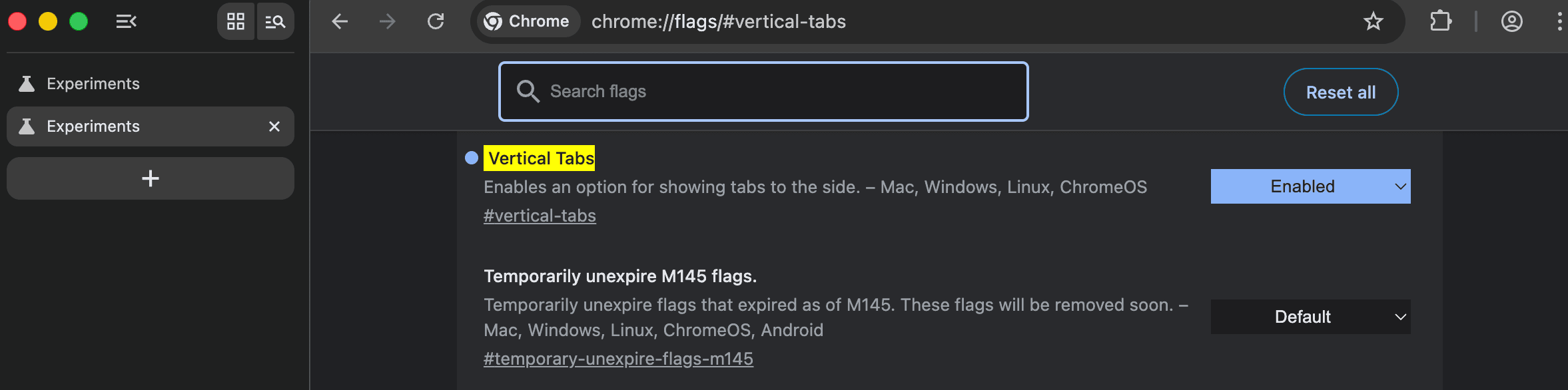Open the three-dot browser menu
Viewport: 1568px width, 390px height.
[1559, 21]
